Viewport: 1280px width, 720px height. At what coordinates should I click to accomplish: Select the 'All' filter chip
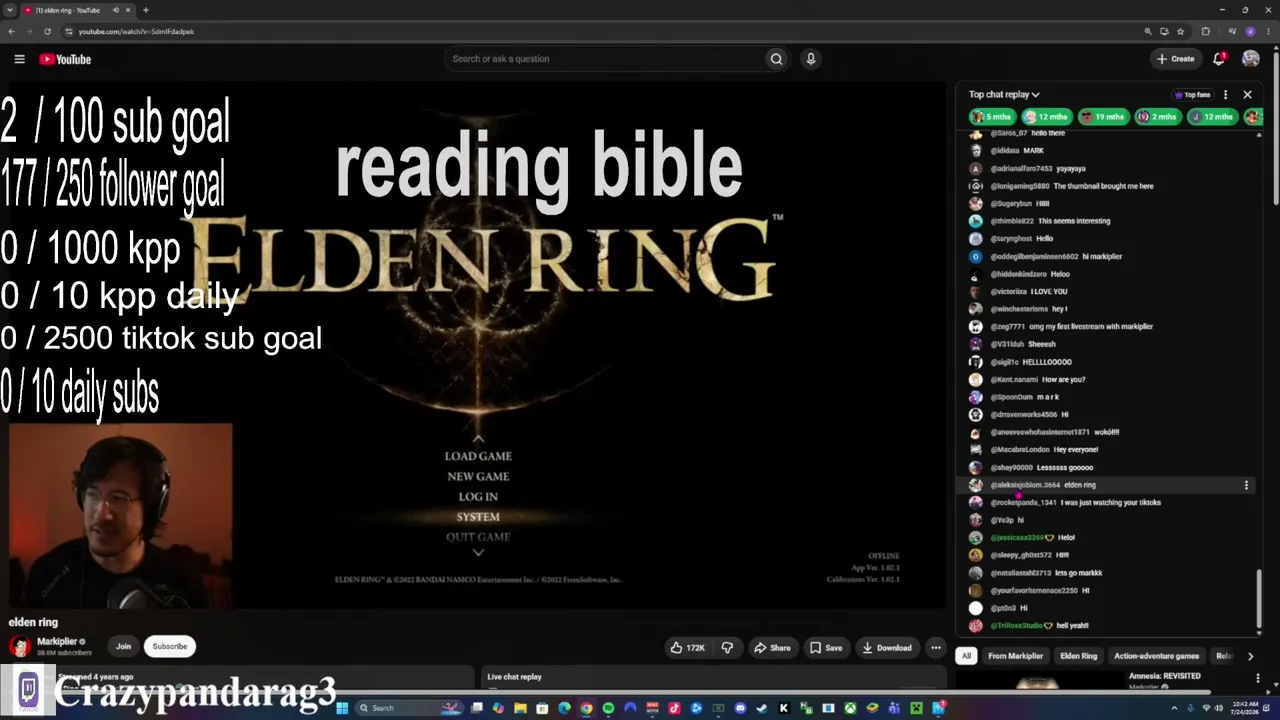pos(966,656)
